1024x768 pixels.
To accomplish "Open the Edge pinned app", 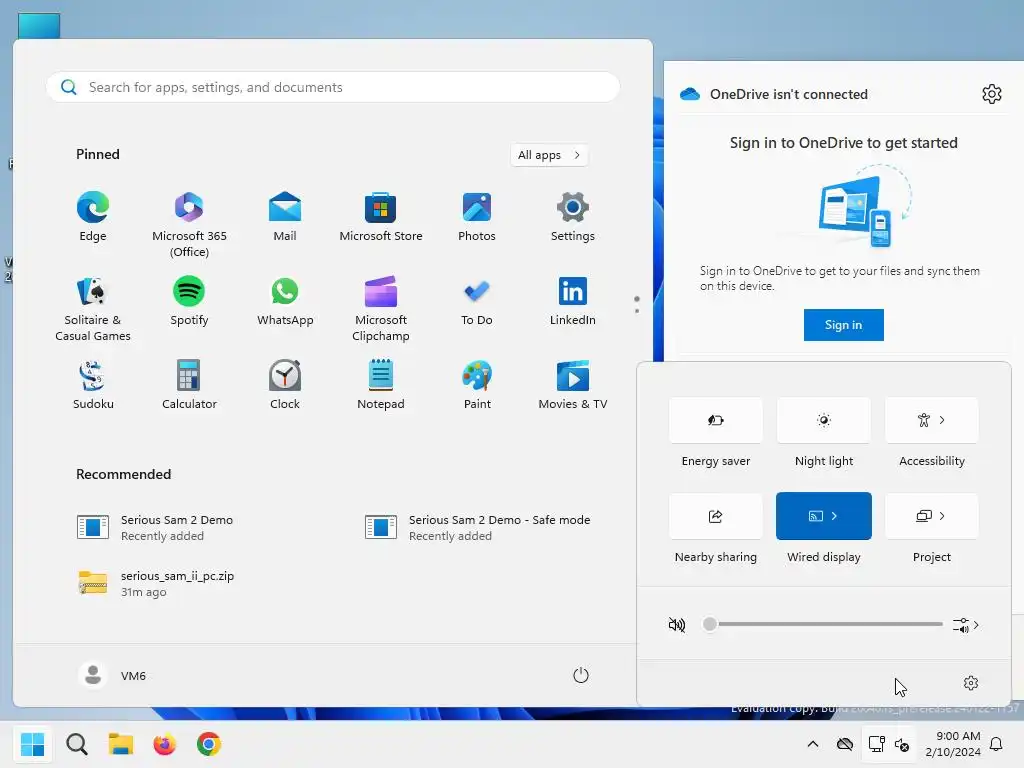I will [x=93, y=217].
